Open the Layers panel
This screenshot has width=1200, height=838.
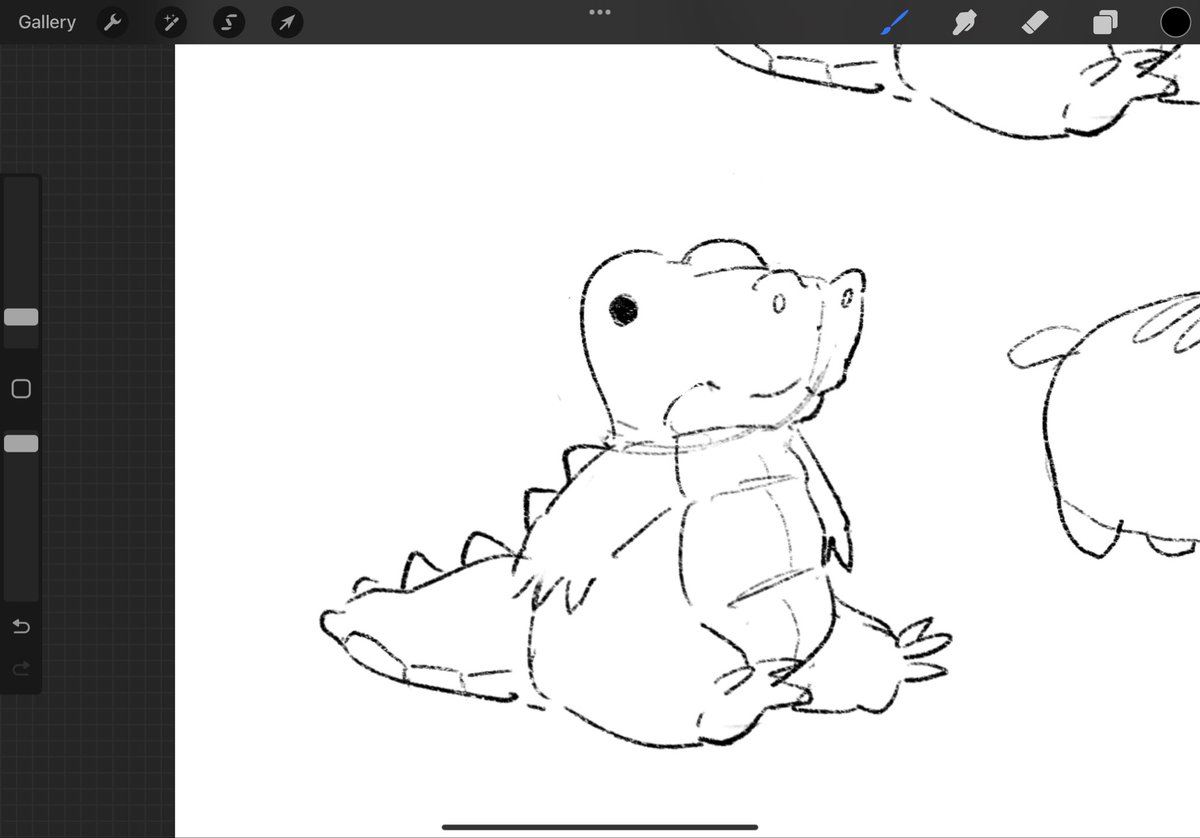(1104, 21)
